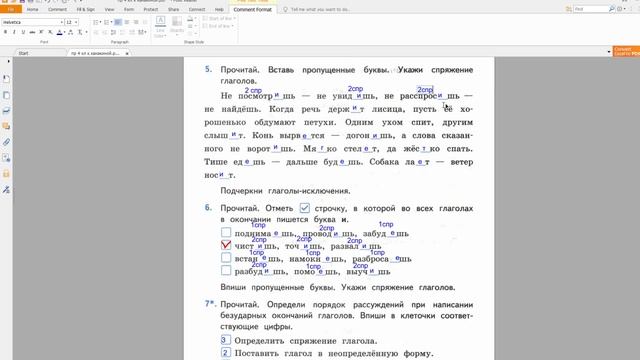Uncheck the red-checked 'чистишь' line box
Image resolution: width=640 pixels, height=360 pixels.
click(x=226, y=245)
